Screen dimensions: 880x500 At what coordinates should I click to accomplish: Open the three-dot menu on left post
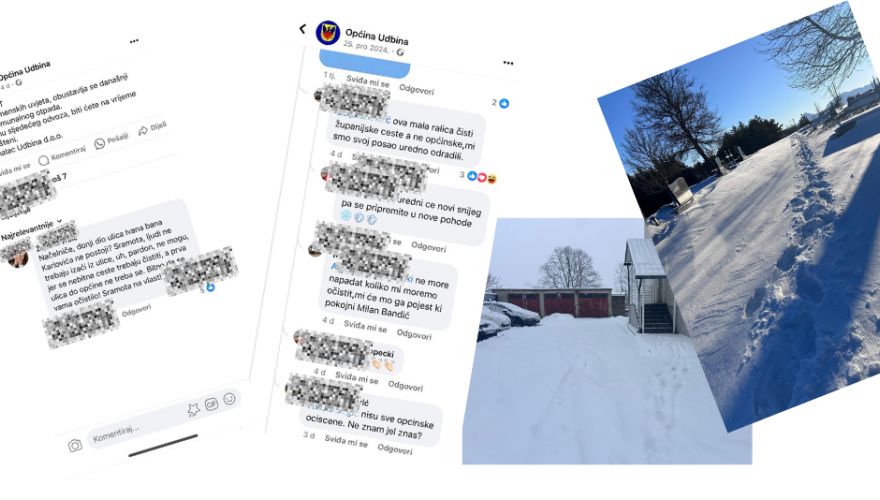pos(134,41)
